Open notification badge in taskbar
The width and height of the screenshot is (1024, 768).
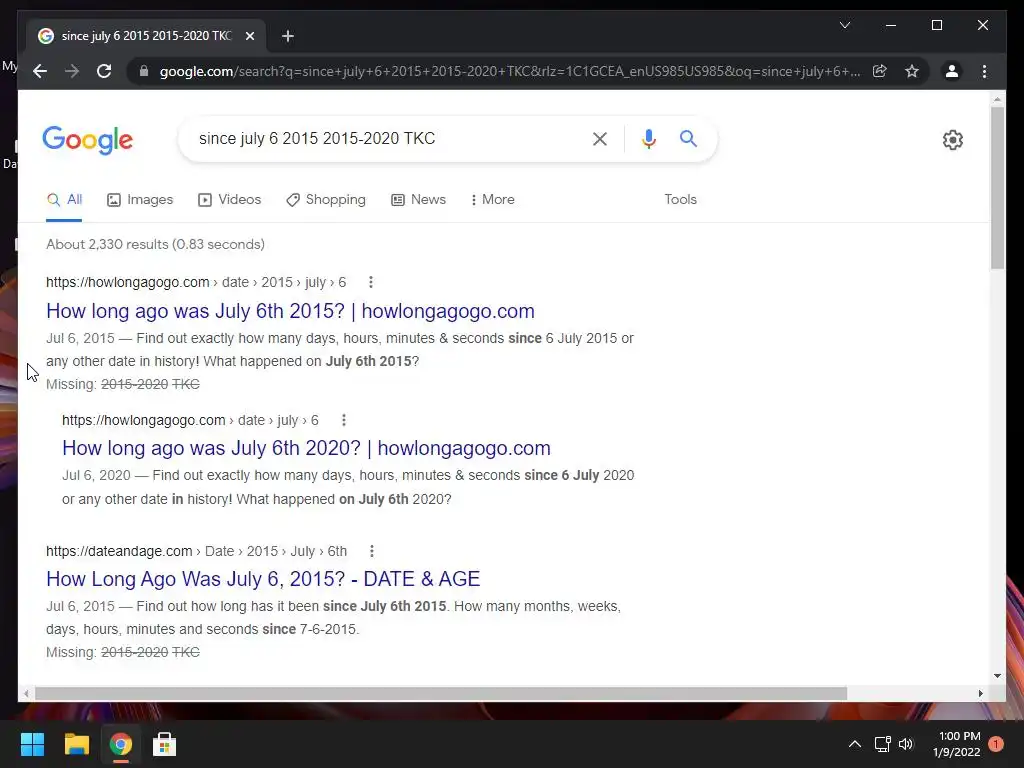pos(996,744)
